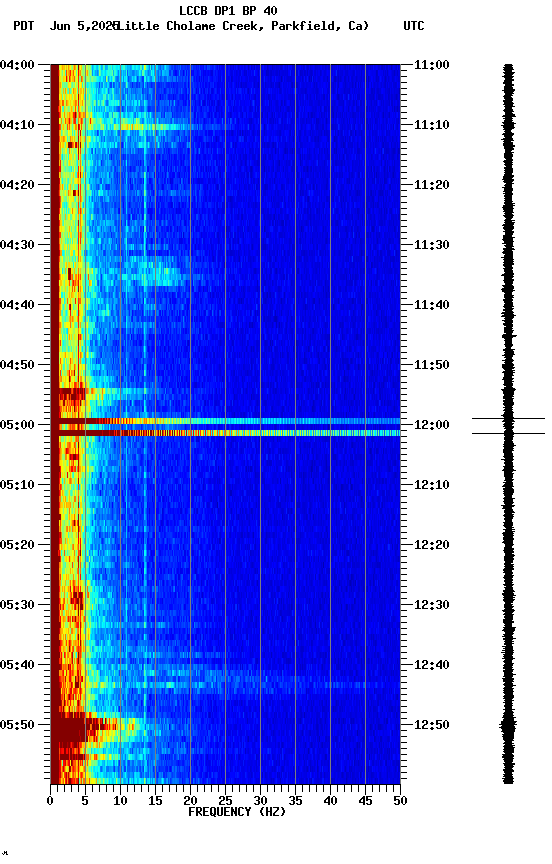The width and height of the screenshot is (552, 864).
Task: Click the 40 Hz frequency tick label
Action: tap(330, 801)
